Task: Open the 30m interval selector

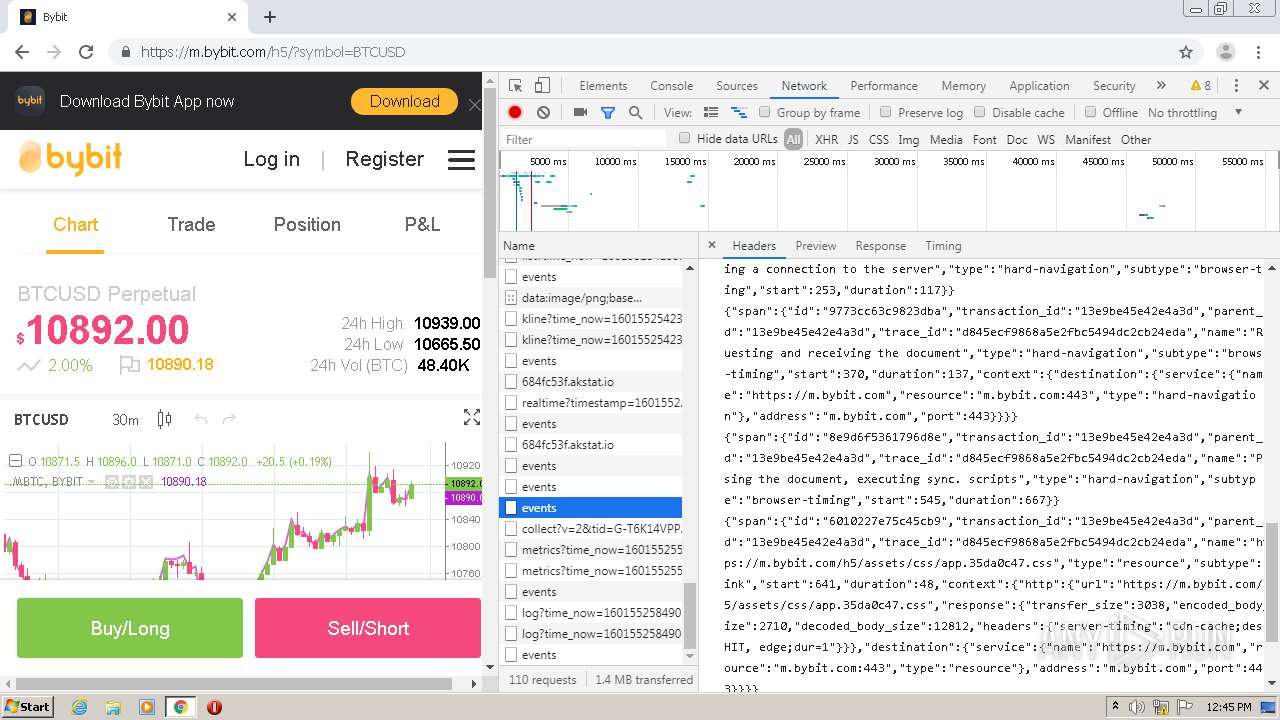Action: (x=125, y=419)
